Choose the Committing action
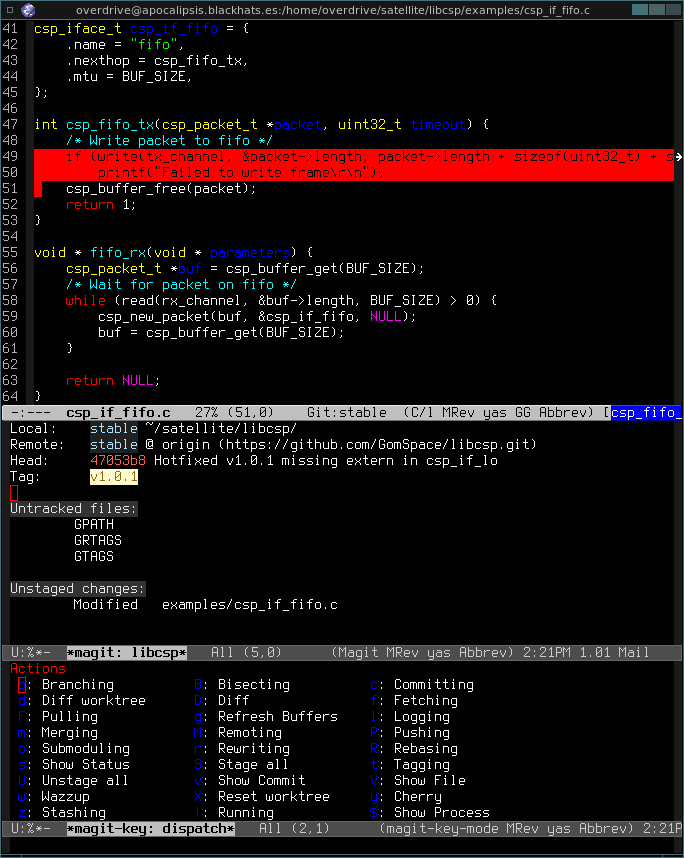The image size is (684, 858). (433, 685)
